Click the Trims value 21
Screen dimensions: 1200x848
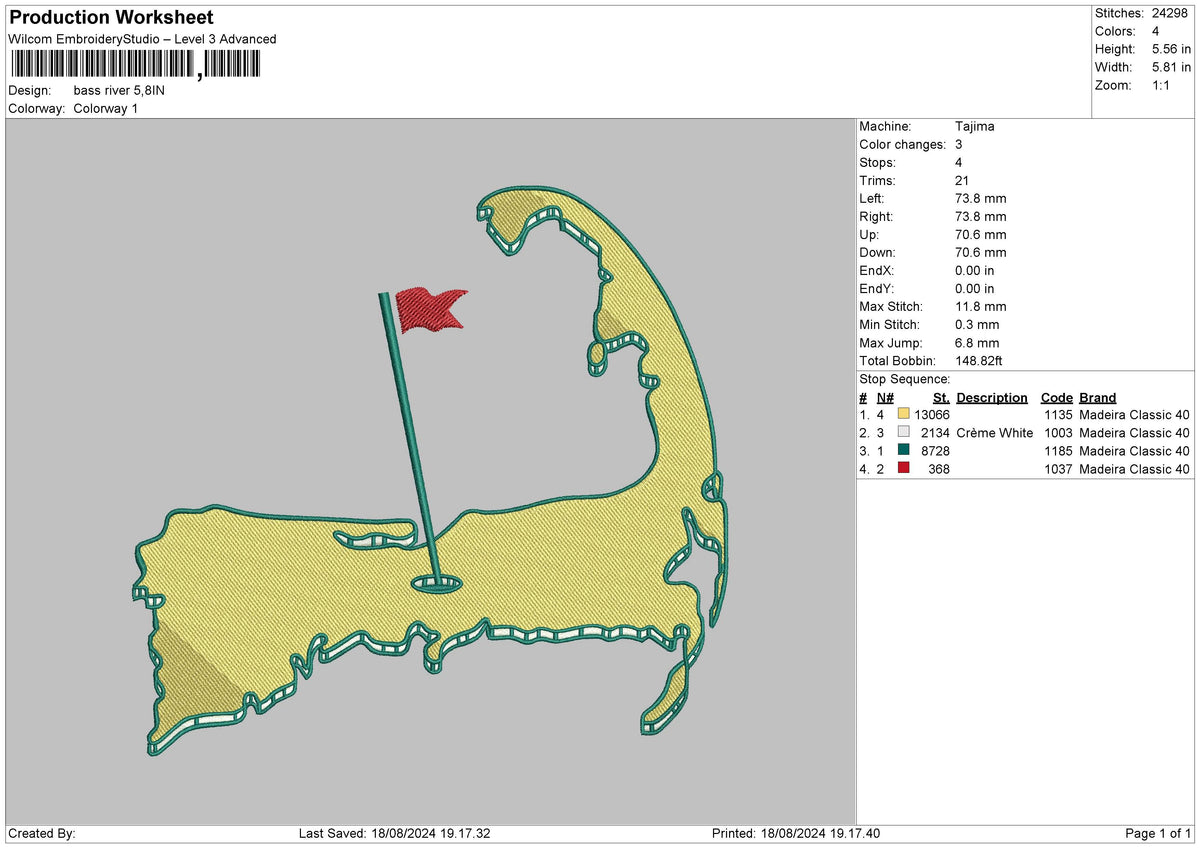(x=963, y=180)
